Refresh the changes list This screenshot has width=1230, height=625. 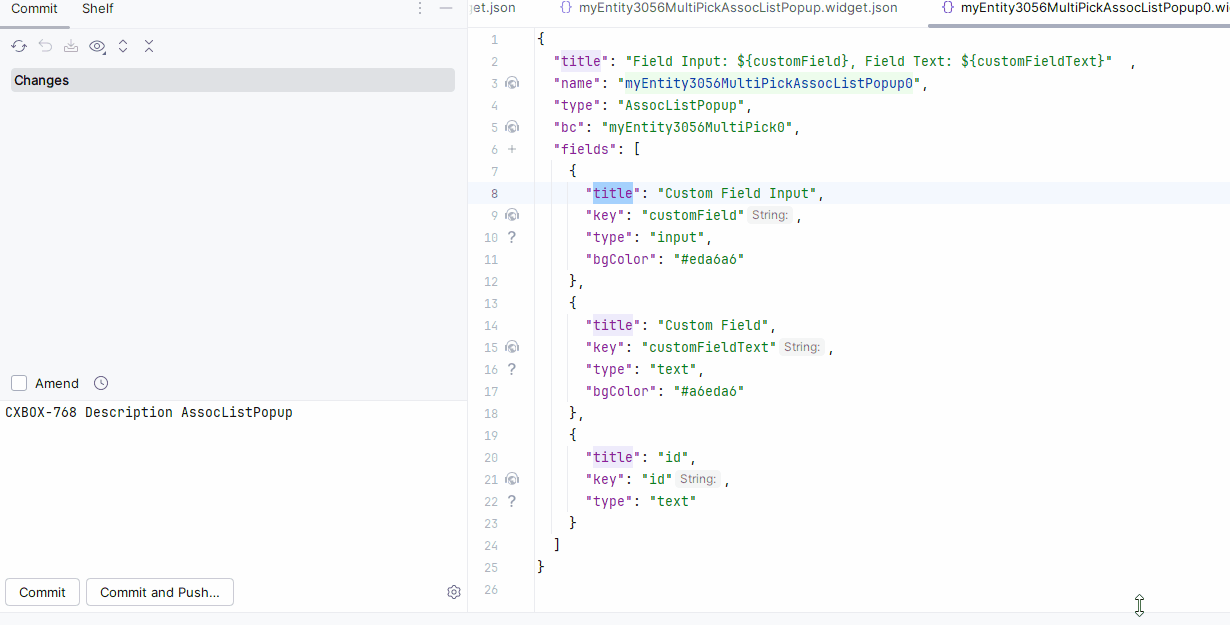tap(19, 46)
